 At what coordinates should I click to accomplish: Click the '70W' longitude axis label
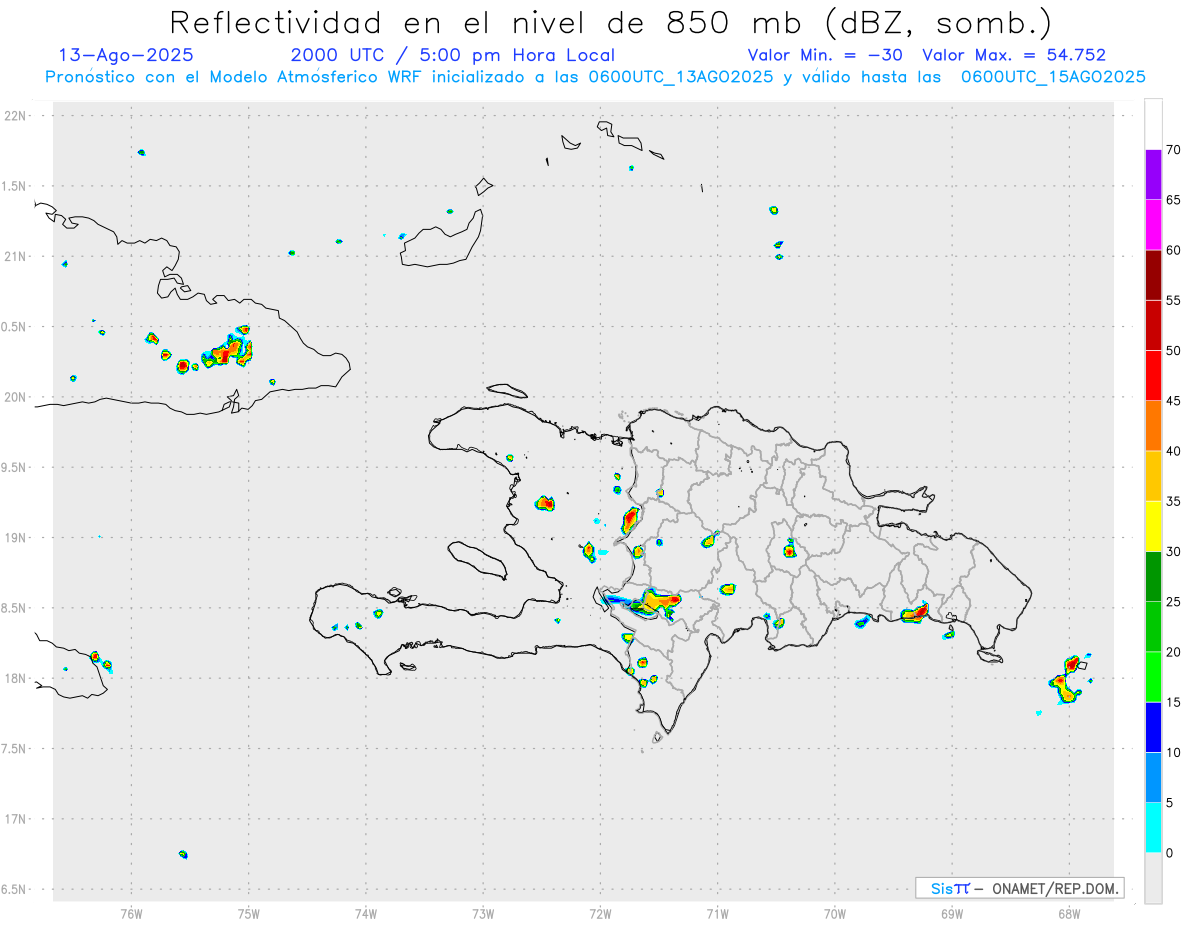click(835, 914)
